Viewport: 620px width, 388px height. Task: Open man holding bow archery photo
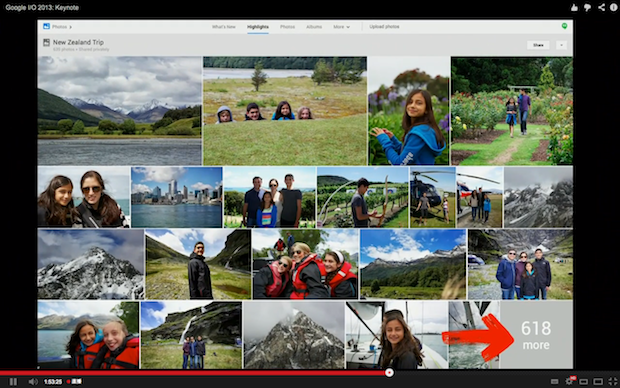362,197
